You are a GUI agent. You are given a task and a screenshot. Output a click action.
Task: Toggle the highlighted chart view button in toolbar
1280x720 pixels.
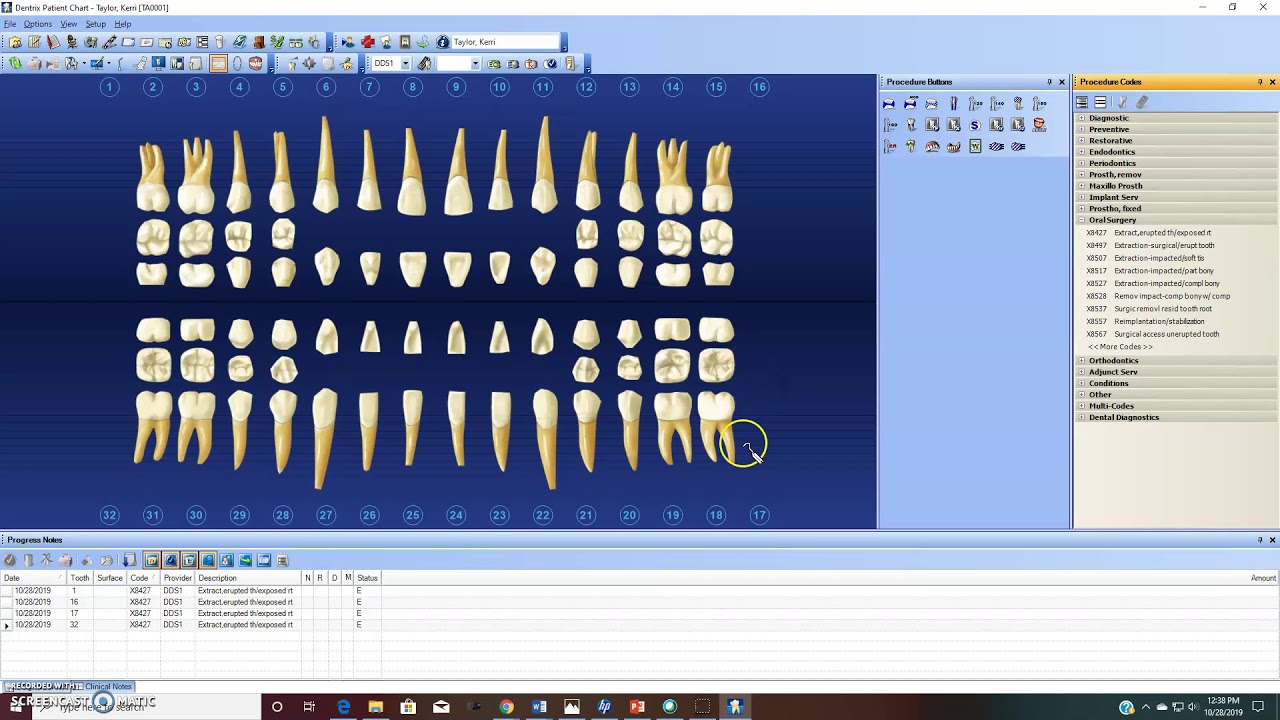pyautogui.click(x=217, y=63)
